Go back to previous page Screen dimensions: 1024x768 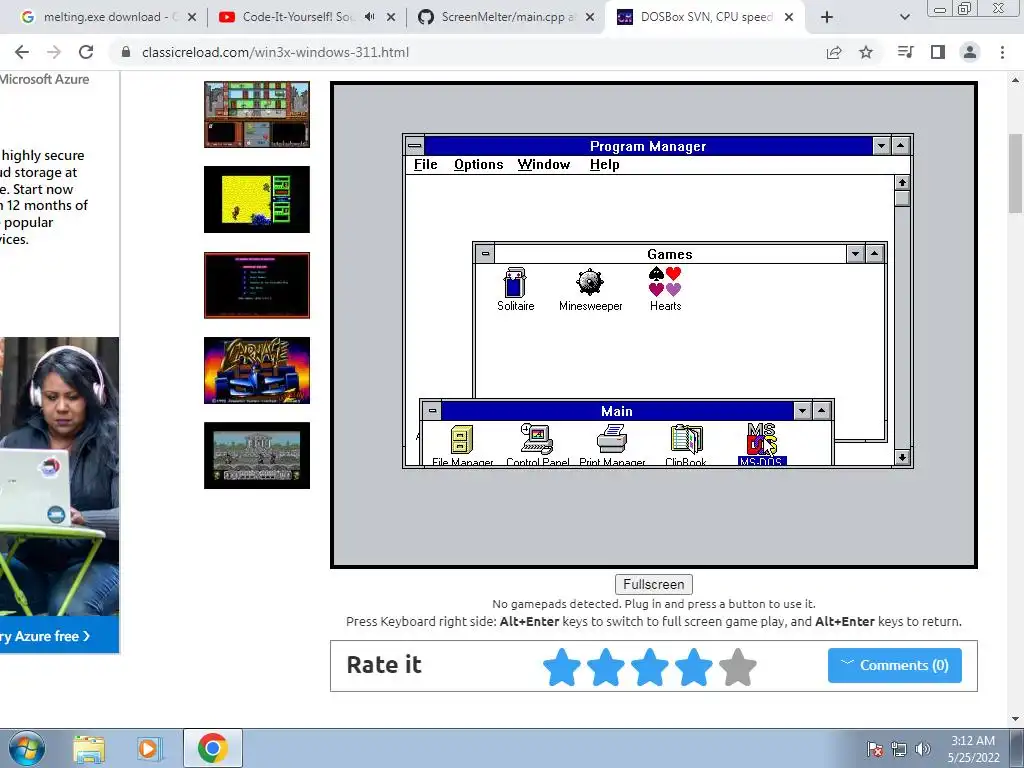(22, 52)
